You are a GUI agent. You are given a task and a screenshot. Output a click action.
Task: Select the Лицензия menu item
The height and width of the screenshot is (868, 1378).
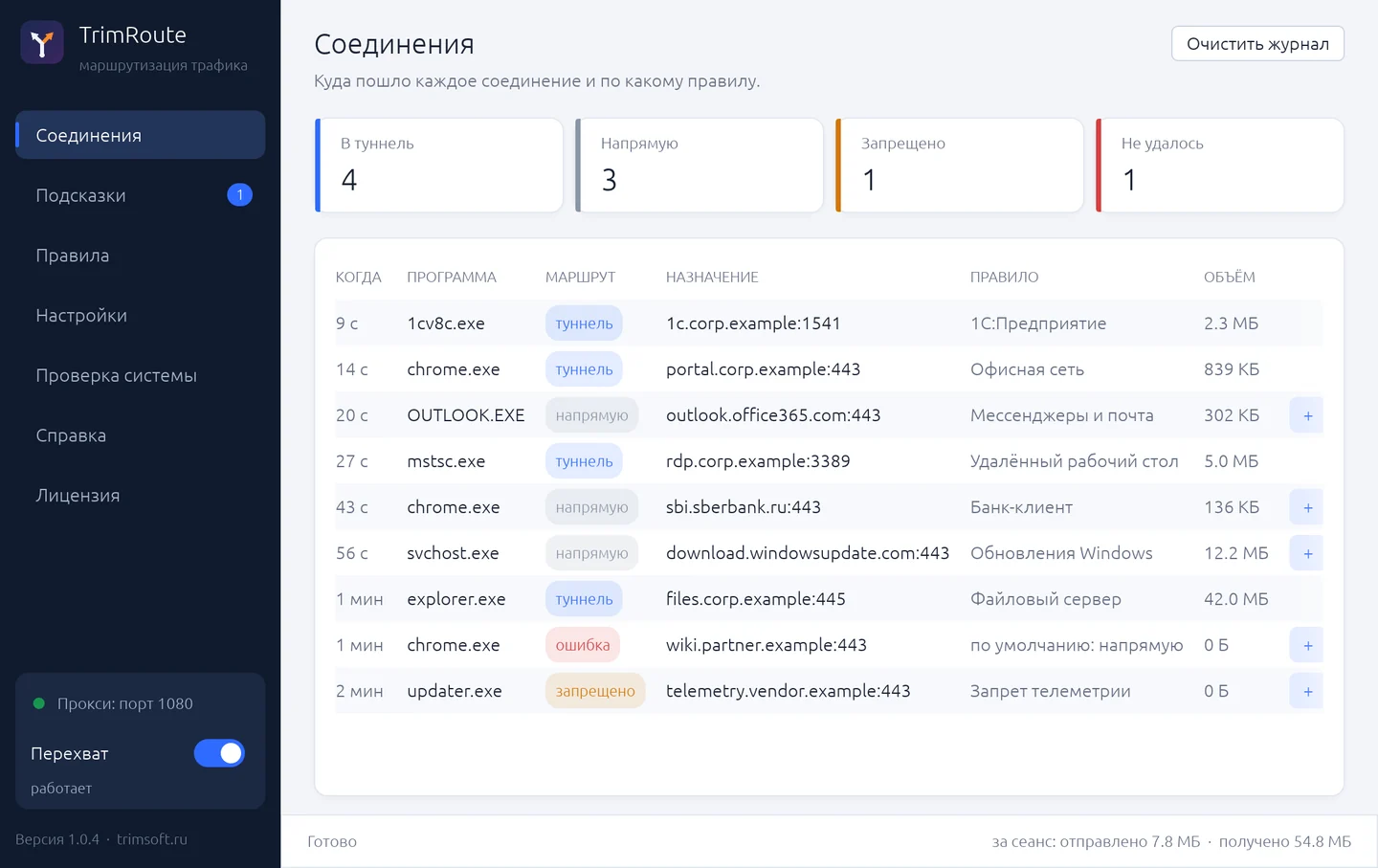point(141,495)
